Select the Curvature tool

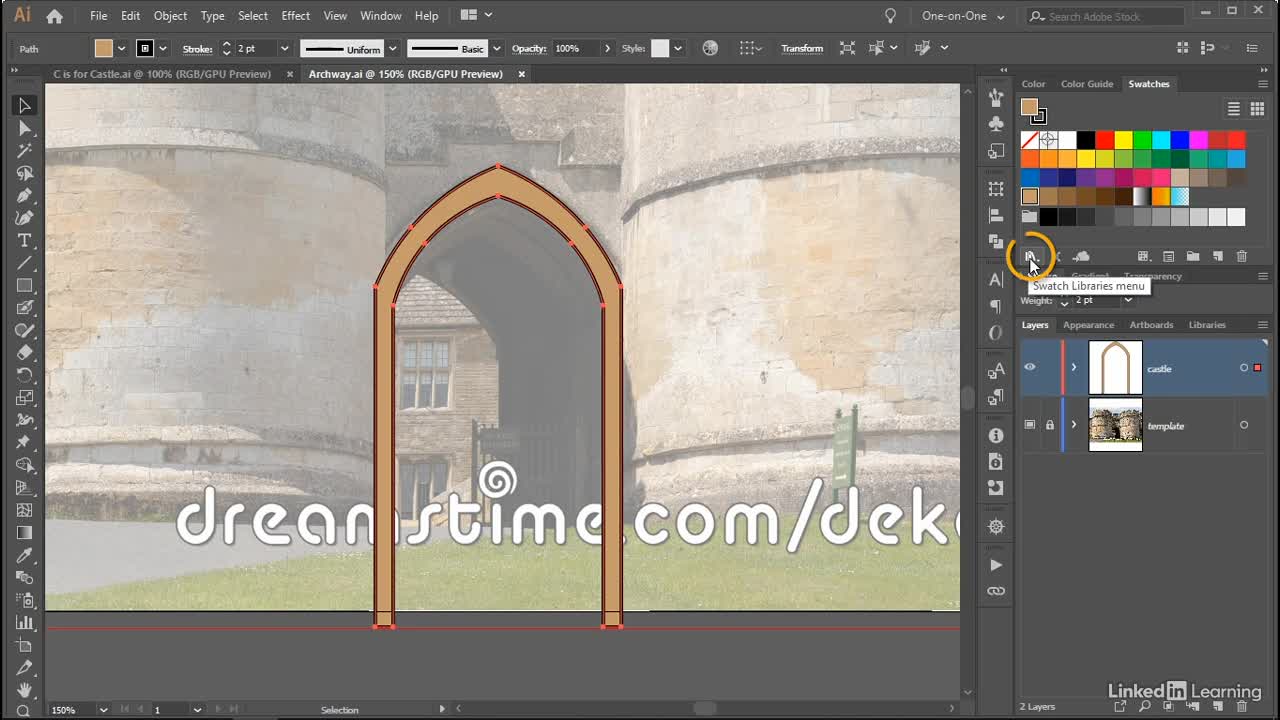point(25,218)
